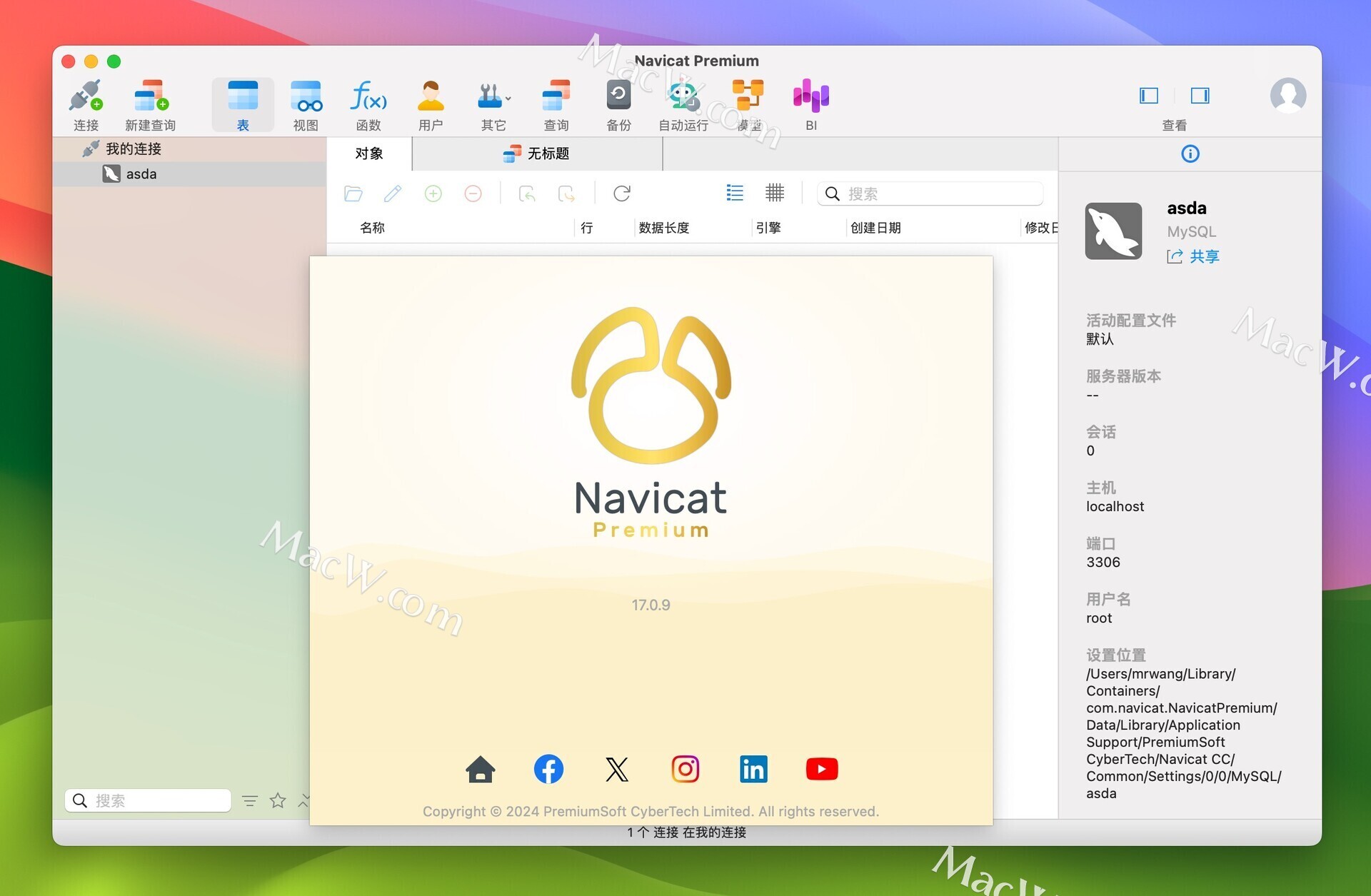
Task: Click the Function (函数) toolbar icon
Action: [368, 105]
